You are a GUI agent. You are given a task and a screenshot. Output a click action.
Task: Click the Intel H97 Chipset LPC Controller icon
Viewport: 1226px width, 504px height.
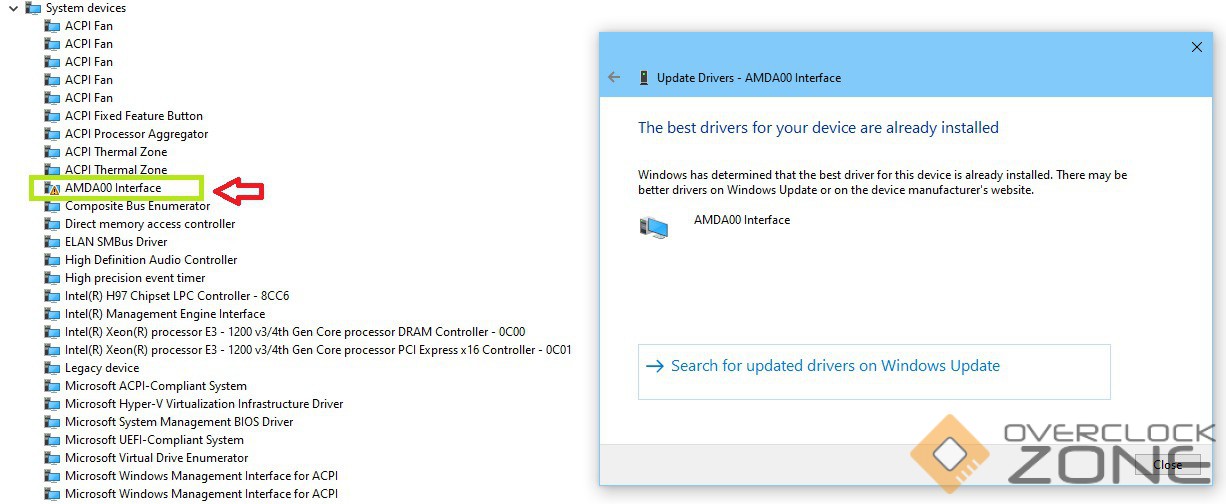52,296
